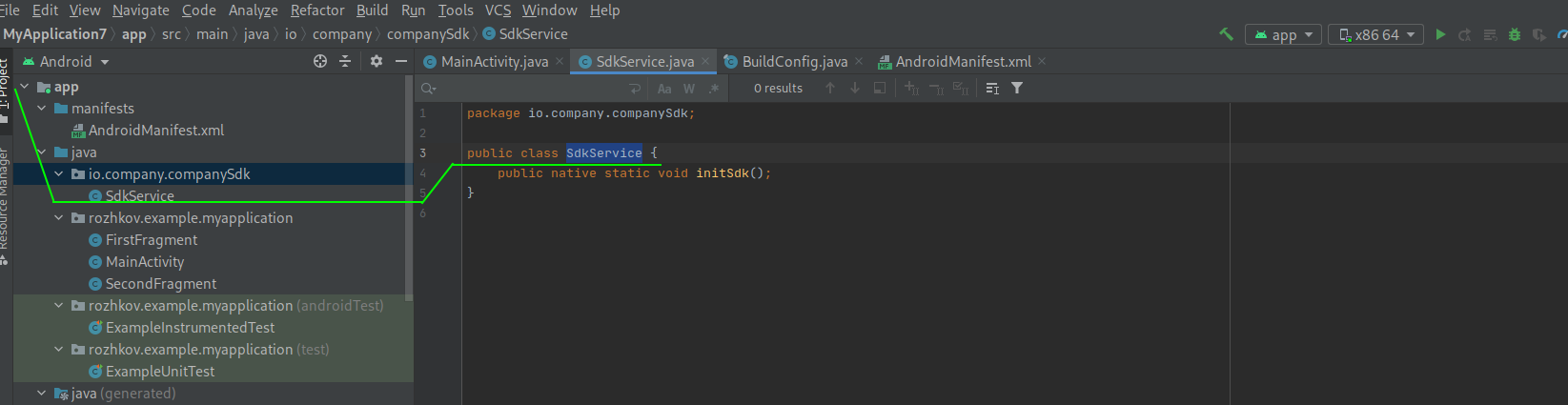Collapse all nodes in the project panel
1568x405 pixels.
point(345,61)
